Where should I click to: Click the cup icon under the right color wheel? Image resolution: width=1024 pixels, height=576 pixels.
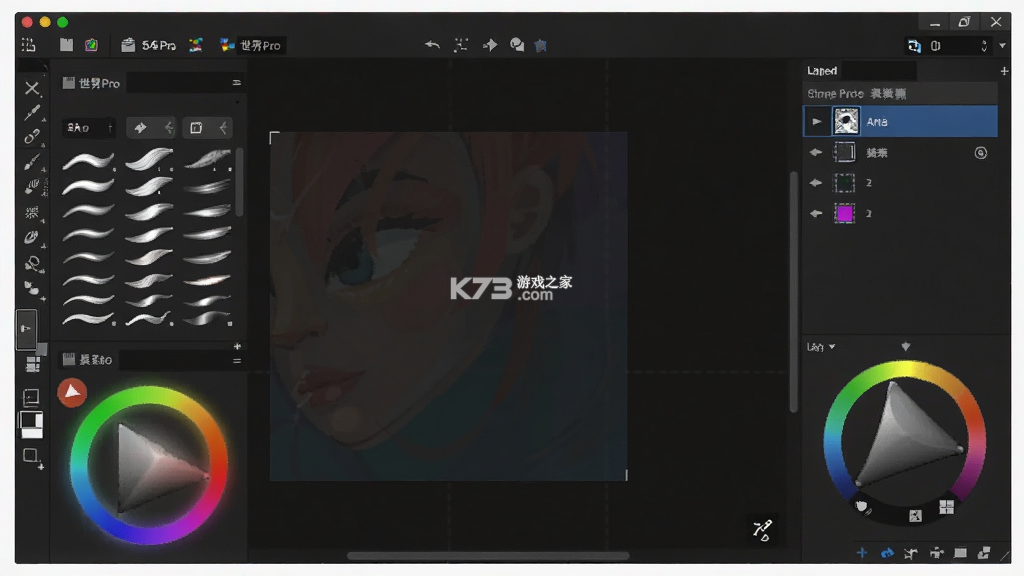862,507
